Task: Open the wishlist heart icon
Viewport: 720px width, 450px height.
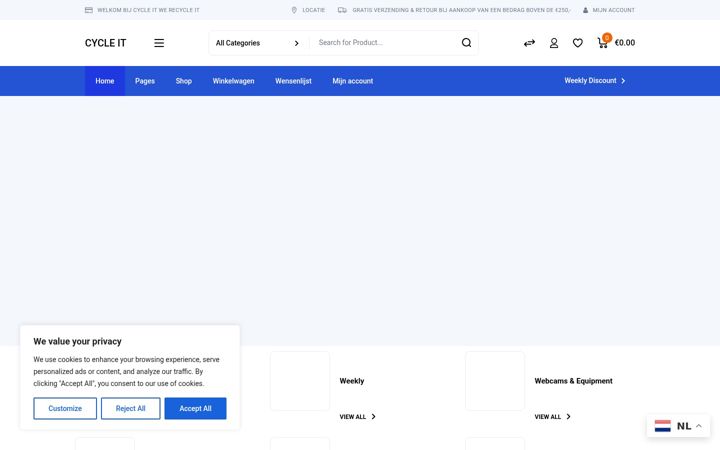Action: point(578,43)
